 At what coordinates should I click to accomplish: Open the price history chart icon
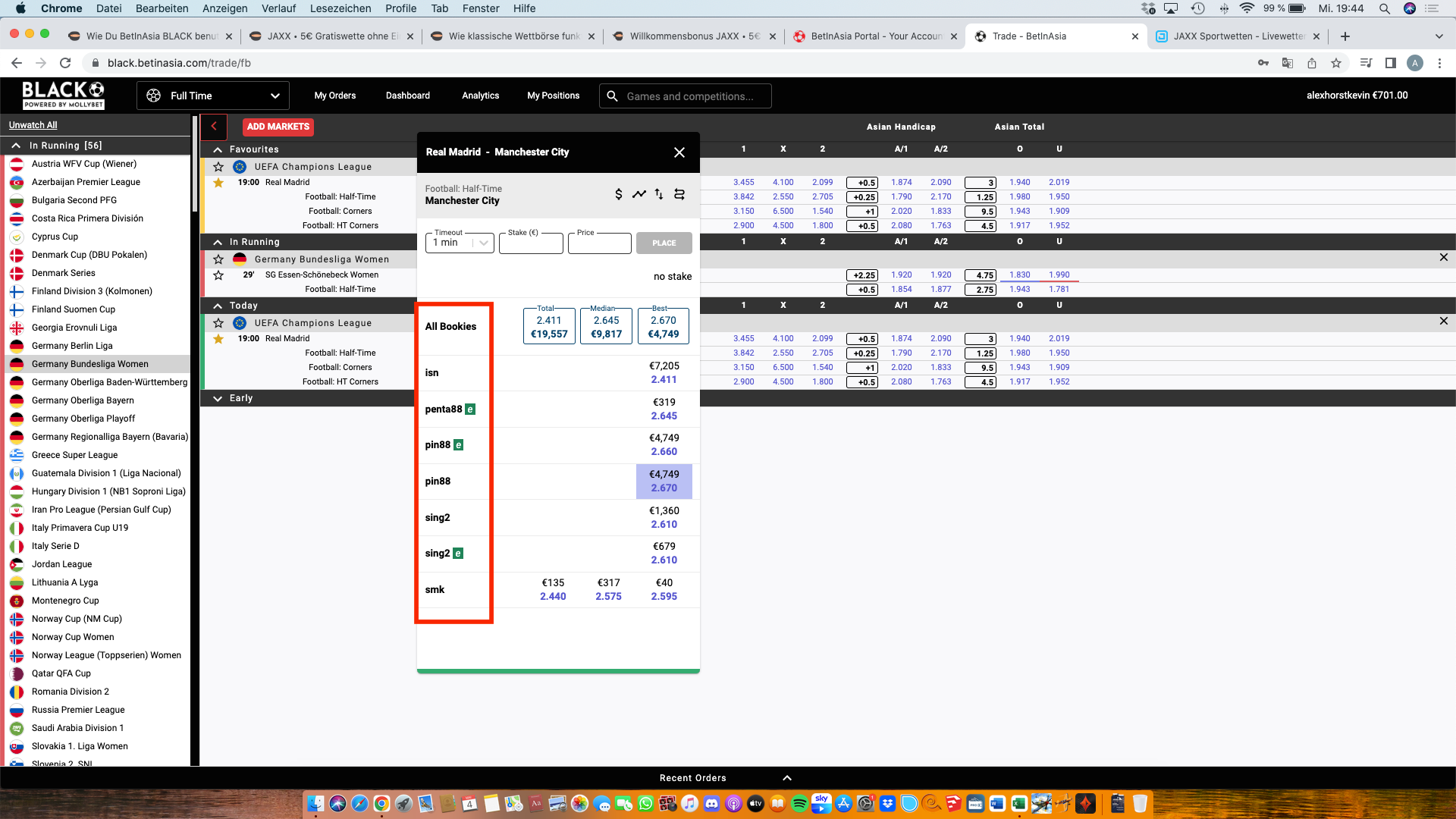(639, 194)
